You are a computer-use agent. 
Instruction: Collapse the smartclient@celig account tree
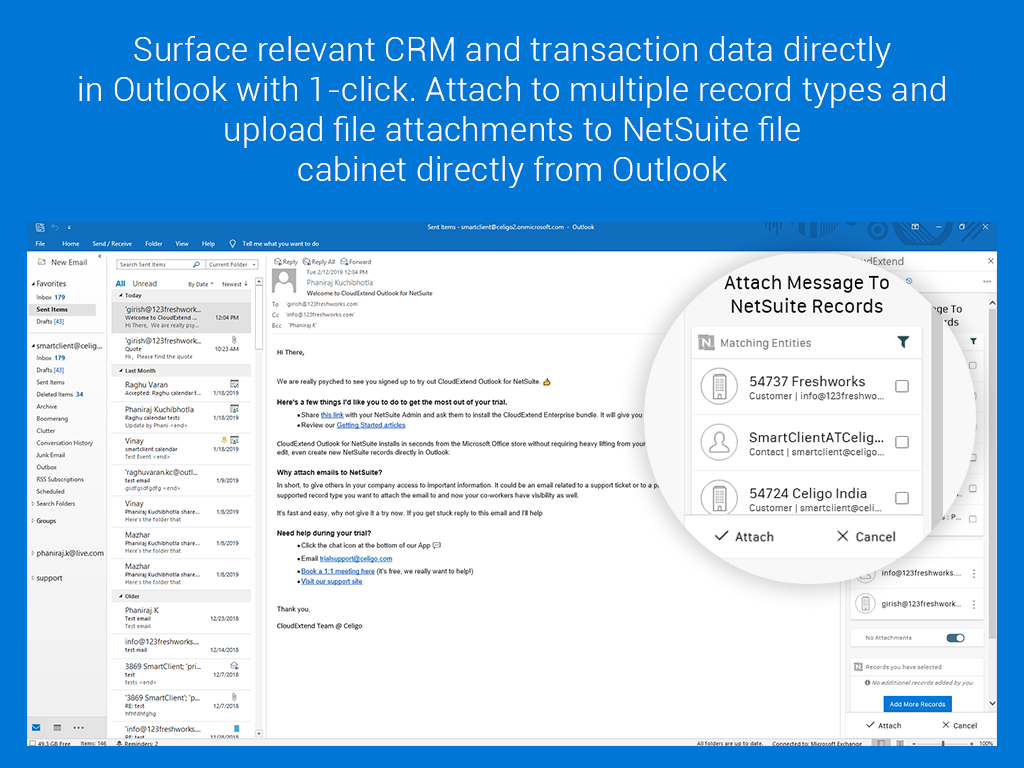[33, 346]
